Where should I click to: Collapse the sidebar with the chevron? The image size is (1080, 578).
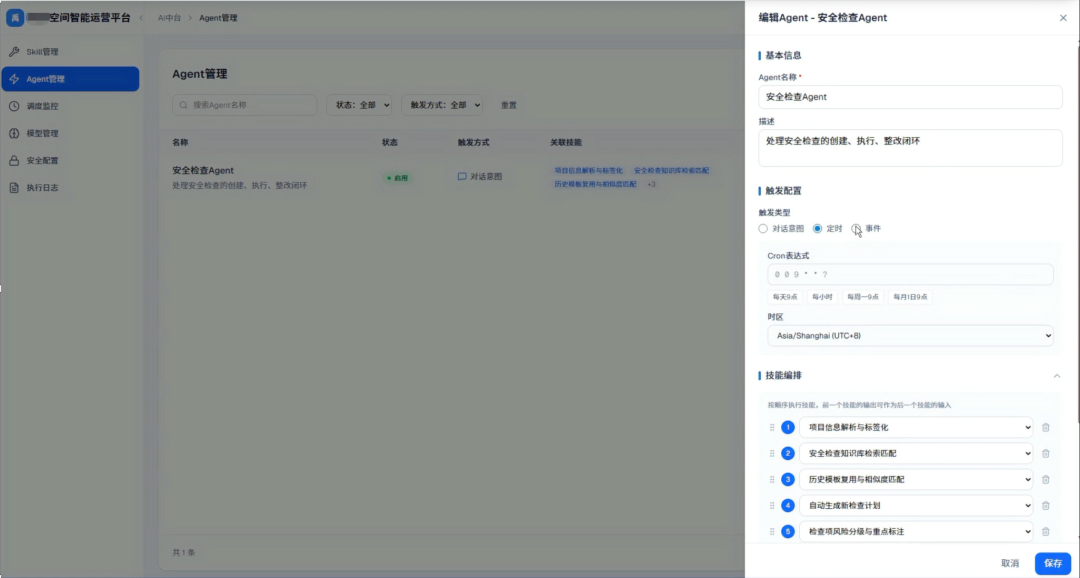click(141, 18)
